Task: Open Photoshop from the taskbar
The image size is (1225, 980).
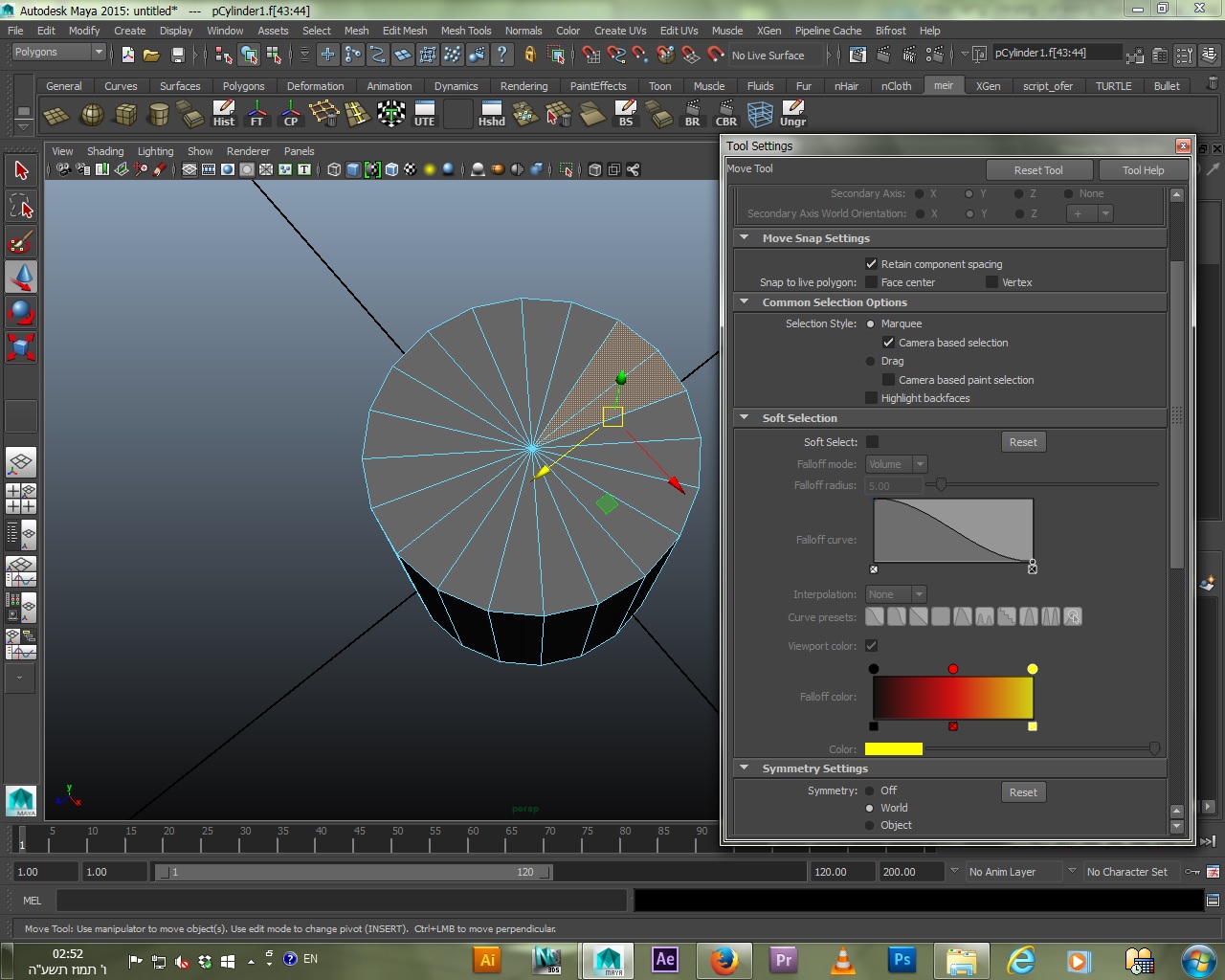Action: click(902, 960)
